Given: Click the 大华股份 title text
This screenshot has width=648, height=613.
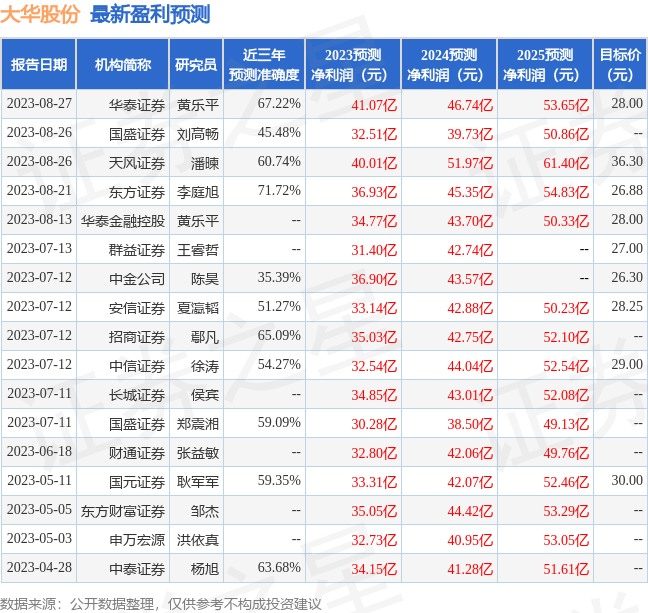Looking at the screenshot, I should 40,14.
